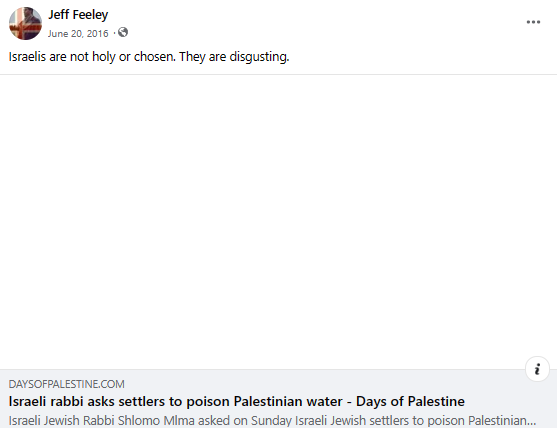This screenshot has height=428, width=557.
Task: Click the Jeff Feeley author name
Action: pos(78,15)
